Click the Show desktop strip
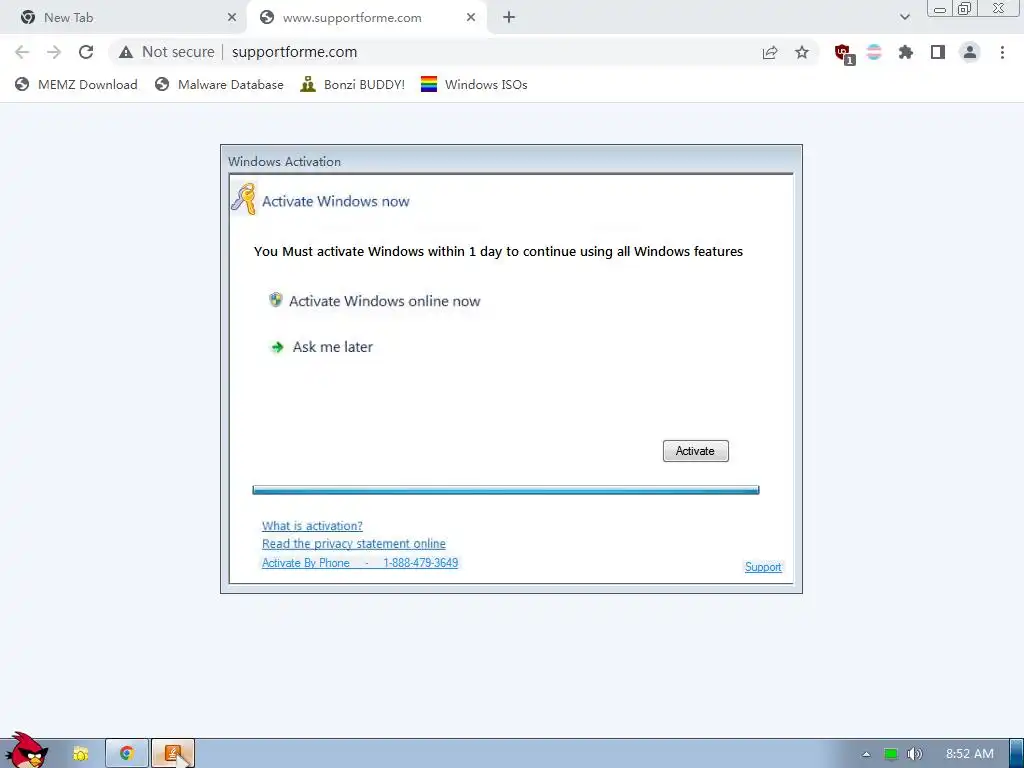1024x768 pixels. tap(1016, 754)
